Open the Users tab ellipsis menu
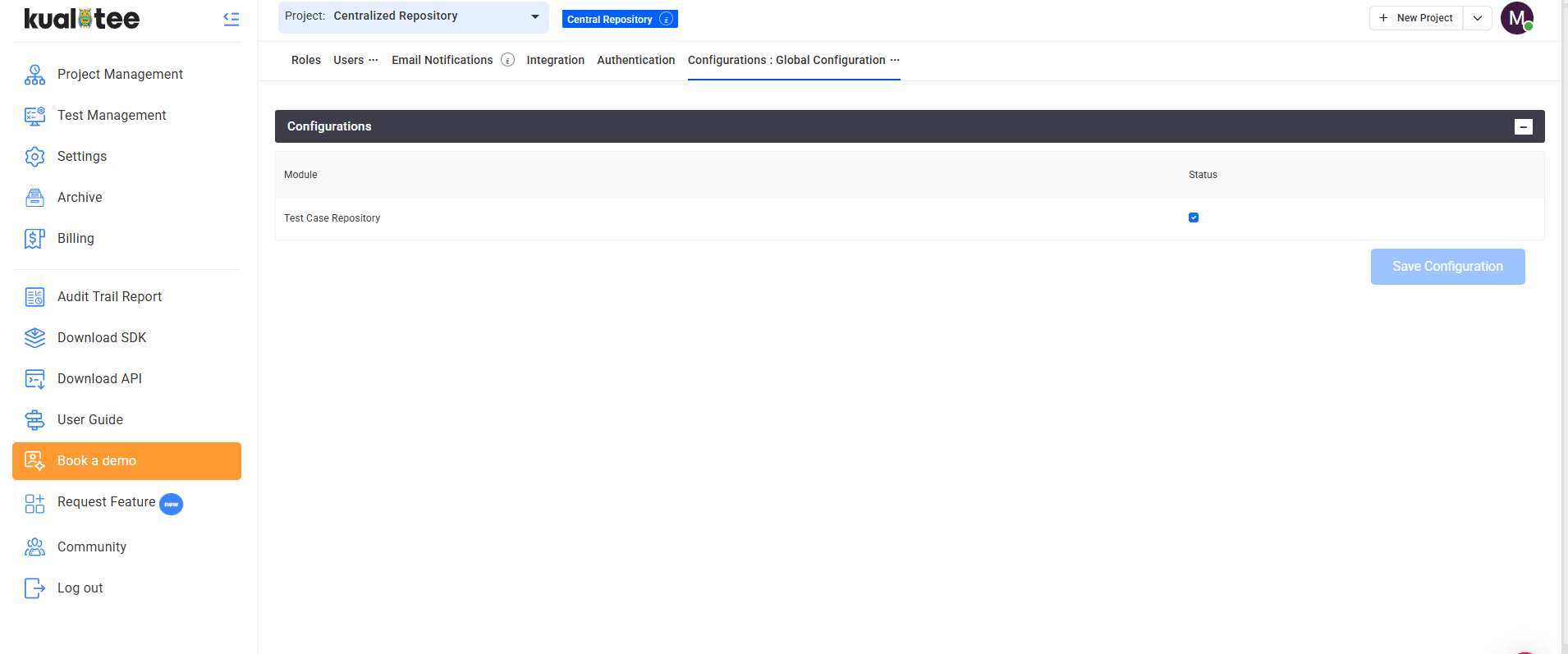 point(374,60)
